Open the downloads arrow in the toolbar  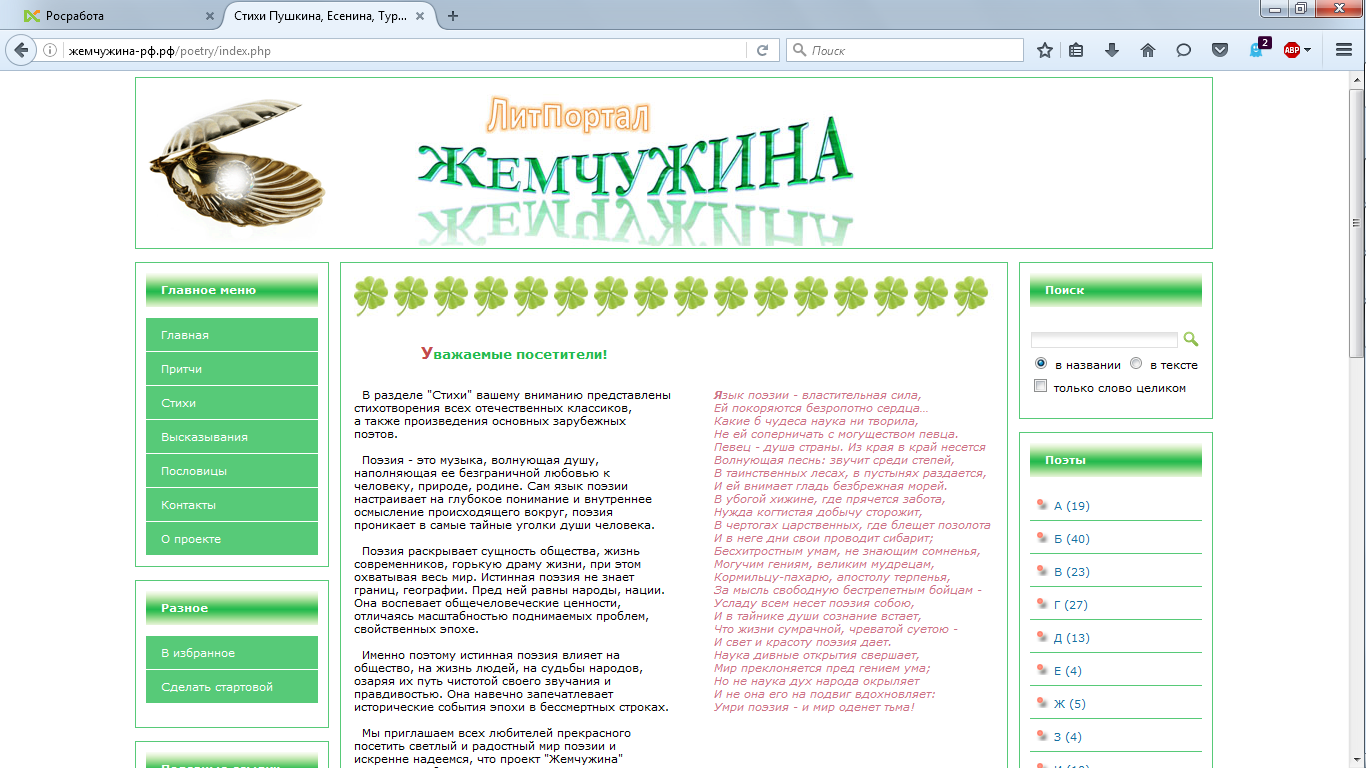(1111, 50)
